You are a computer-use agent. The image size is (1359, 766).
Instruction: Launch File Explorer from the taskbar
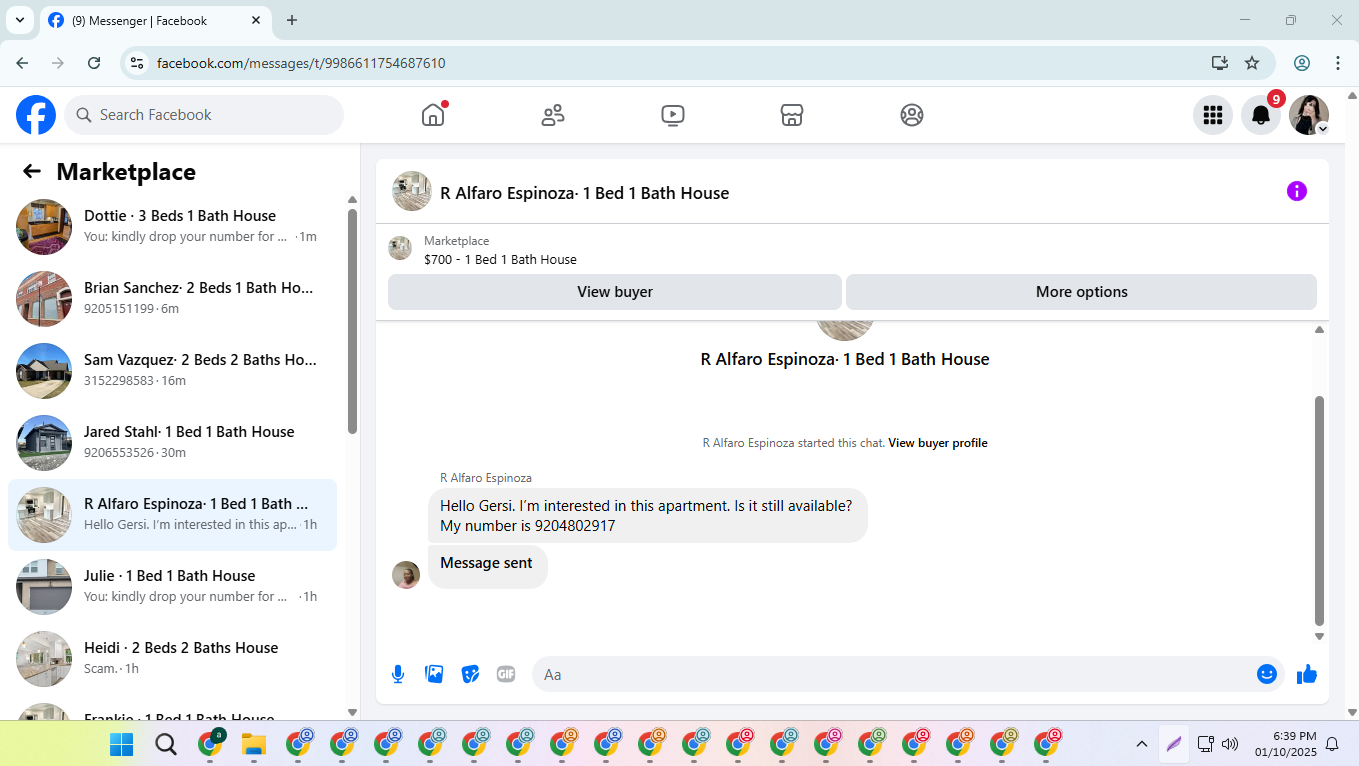coord(254,744)
